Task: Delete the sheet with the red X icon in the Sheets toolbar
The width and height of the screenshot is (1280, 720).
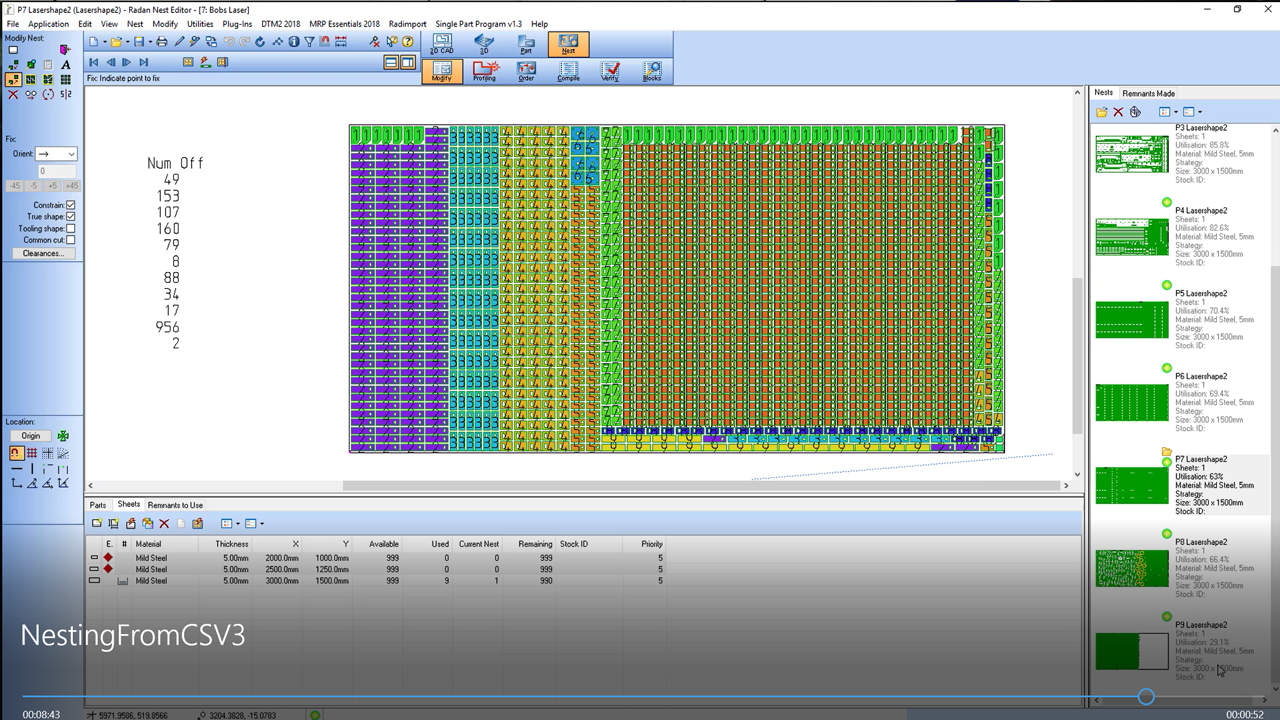Action: pyautogui.click(x=164, y=523)
